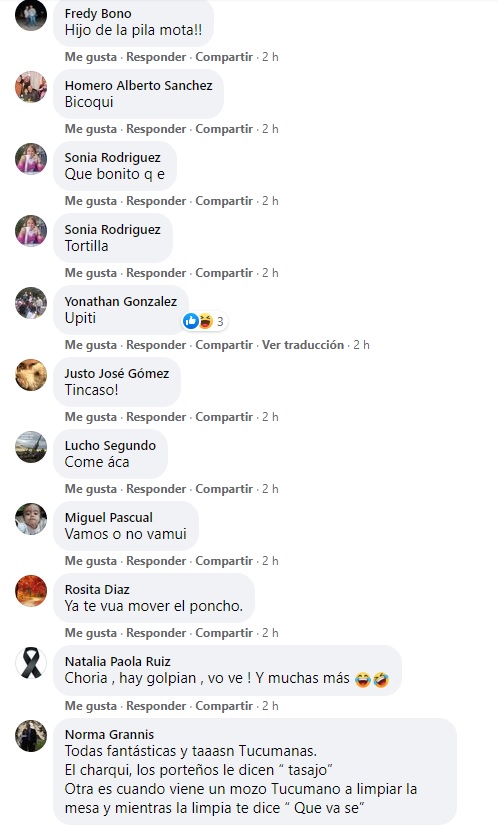Click Ver traducción under Upiti comment

303,345
